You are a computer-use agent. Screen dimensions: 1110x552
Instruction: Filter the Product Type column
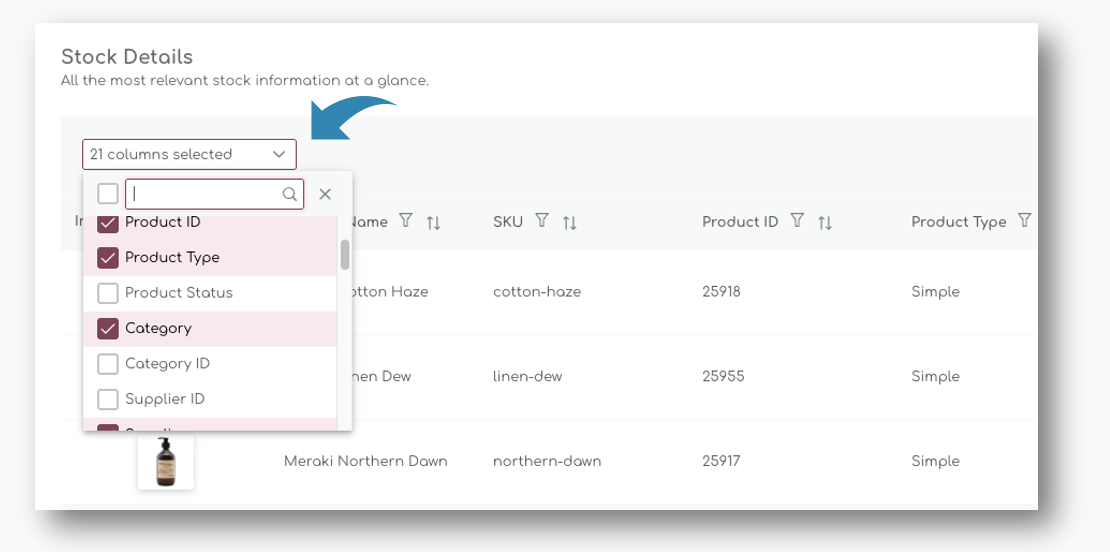coord(1024,221)
